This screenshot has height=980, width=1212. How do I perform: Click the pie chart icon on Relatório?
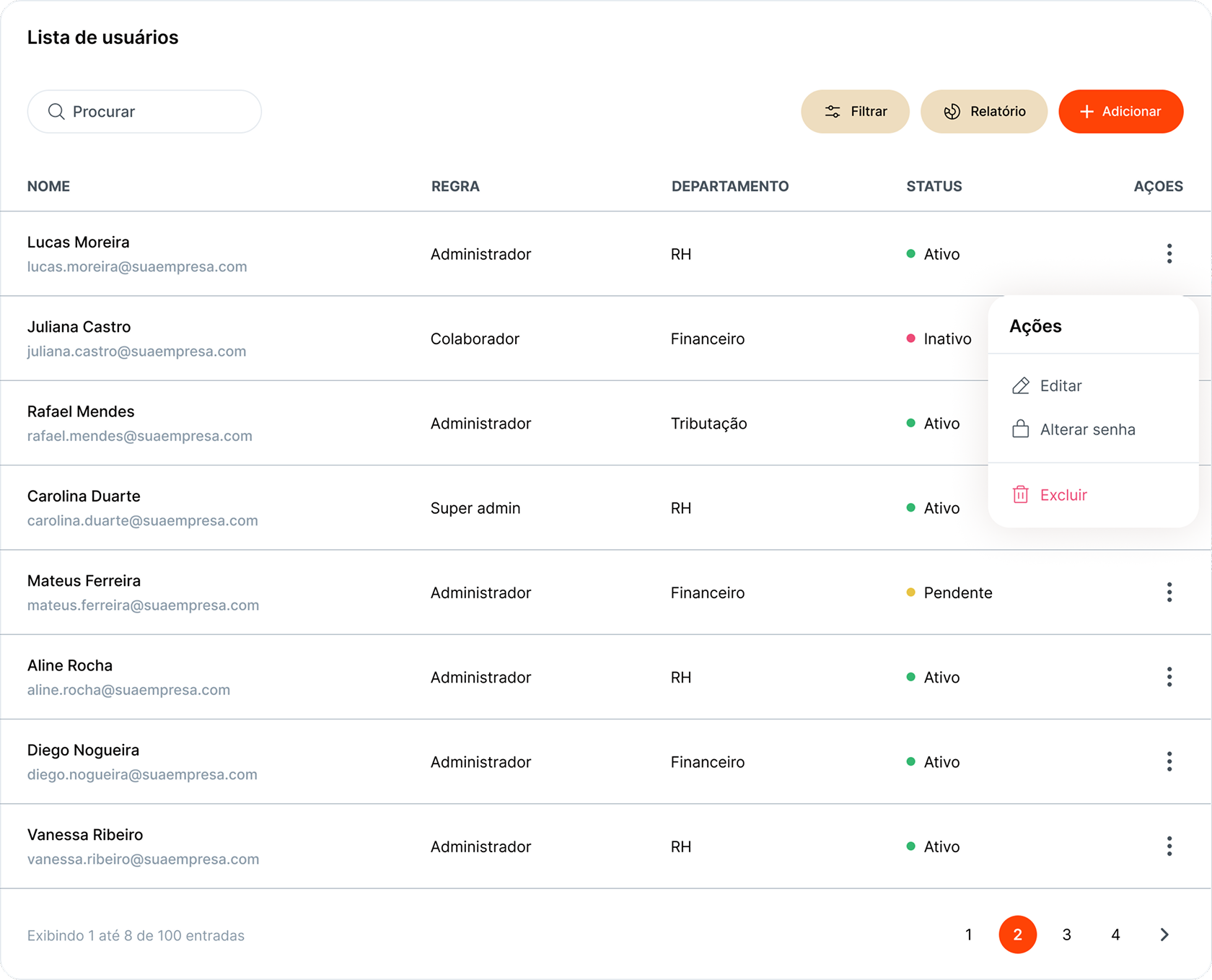point(952,111)
